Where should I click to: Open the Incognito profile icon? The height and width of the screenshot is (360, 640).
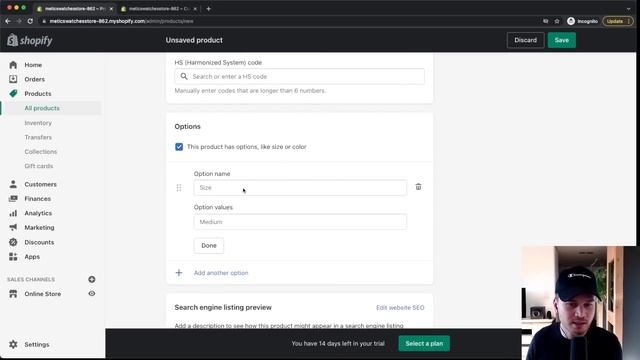pyautogui.click(x=571, y=21)
